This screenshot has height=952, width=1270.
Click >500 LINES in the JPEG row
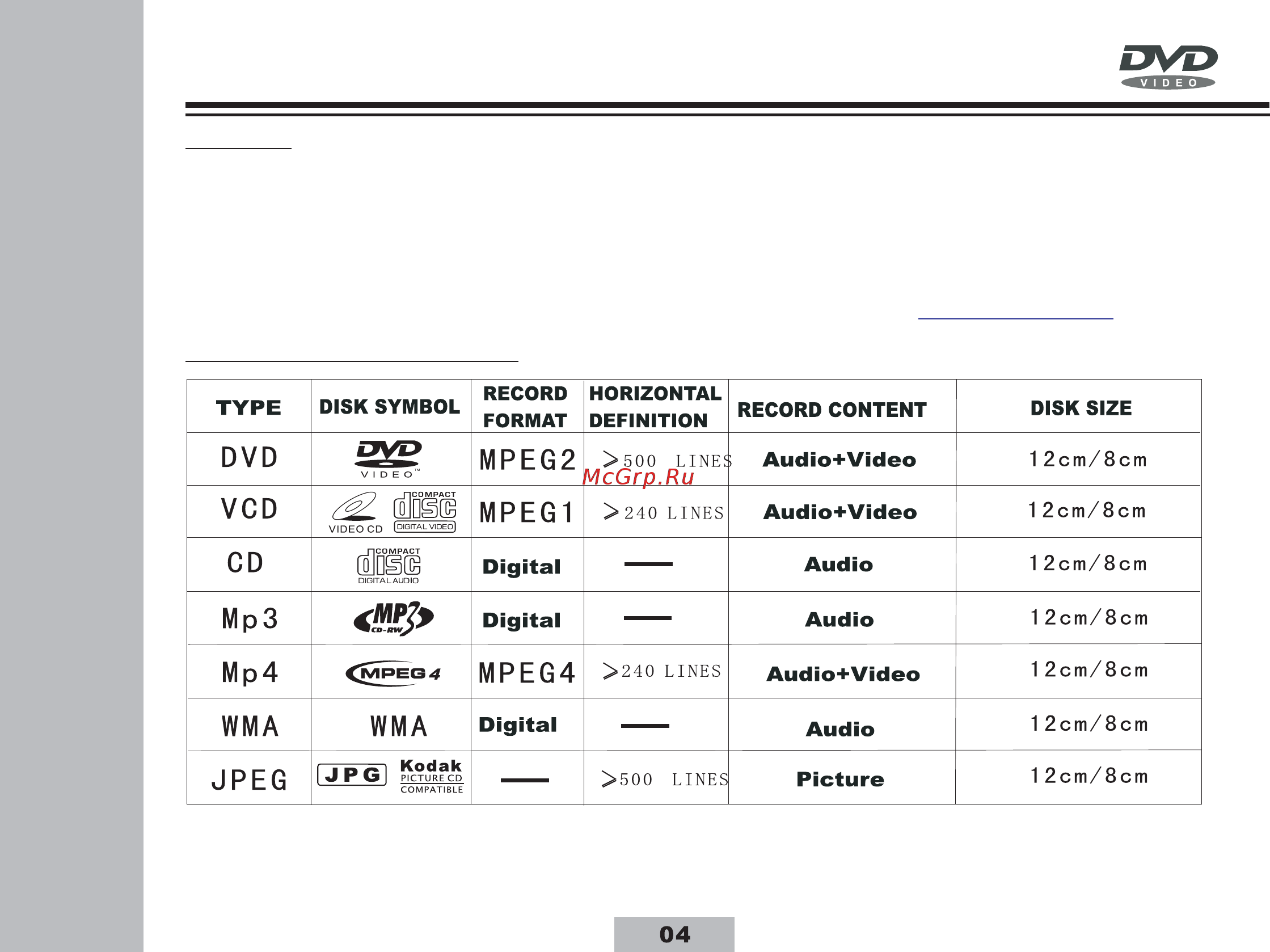tap(665, 779)
